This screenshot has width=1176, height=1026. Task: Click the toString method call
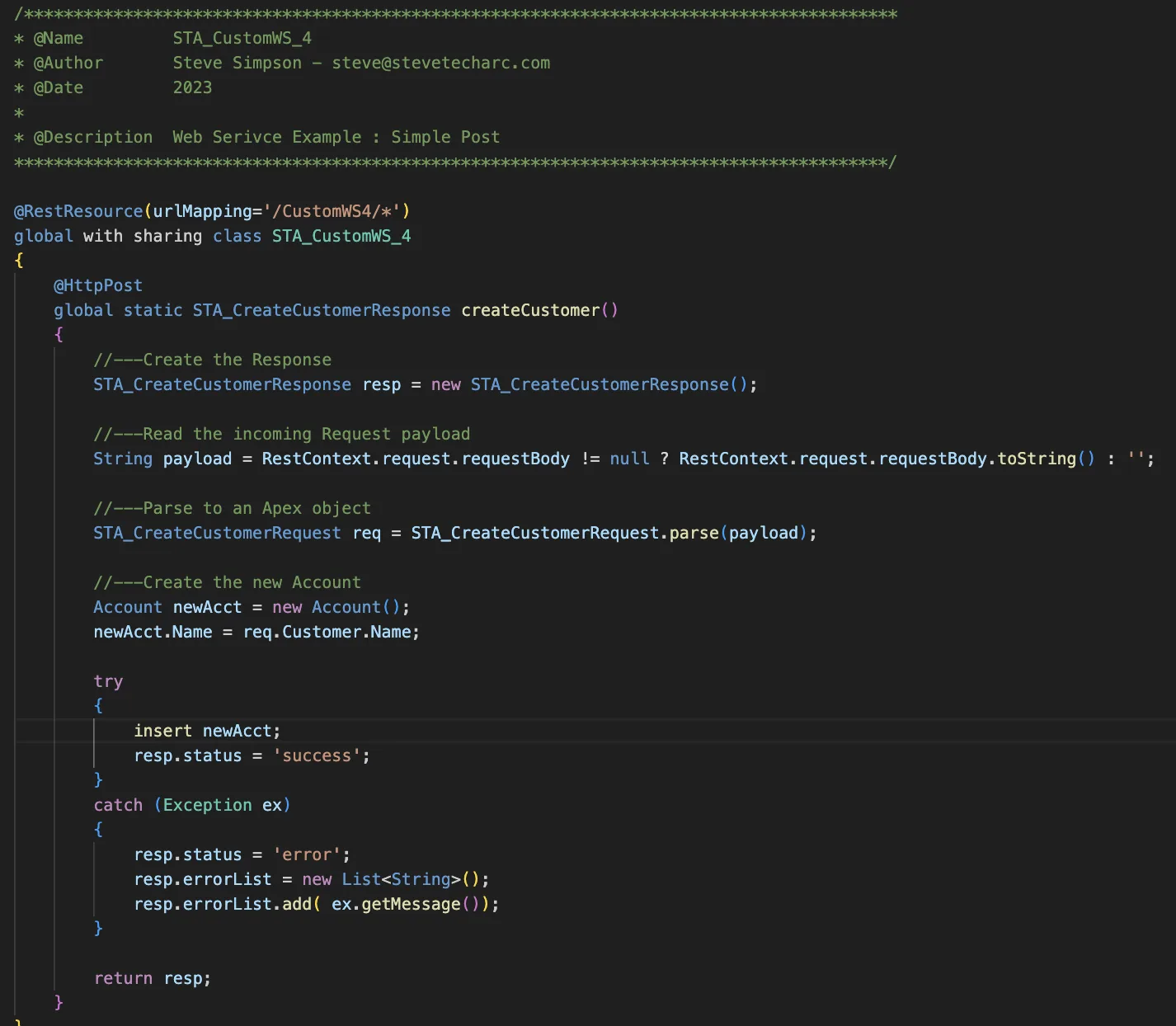click(1037, 459)
